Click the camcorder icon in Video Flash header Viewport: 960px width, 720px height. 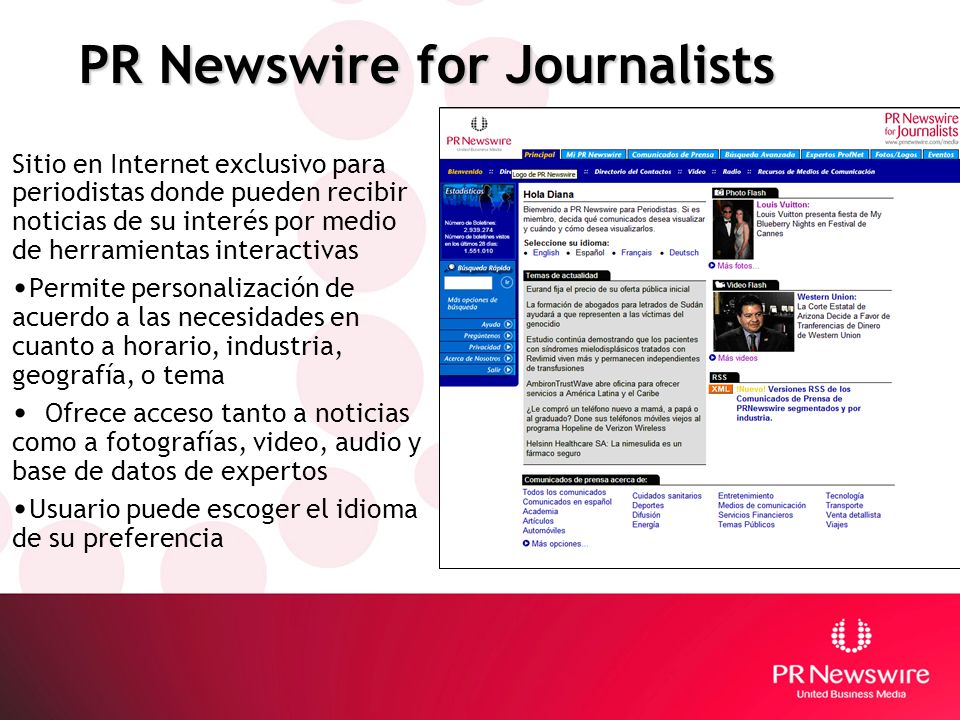pos(720,285)
